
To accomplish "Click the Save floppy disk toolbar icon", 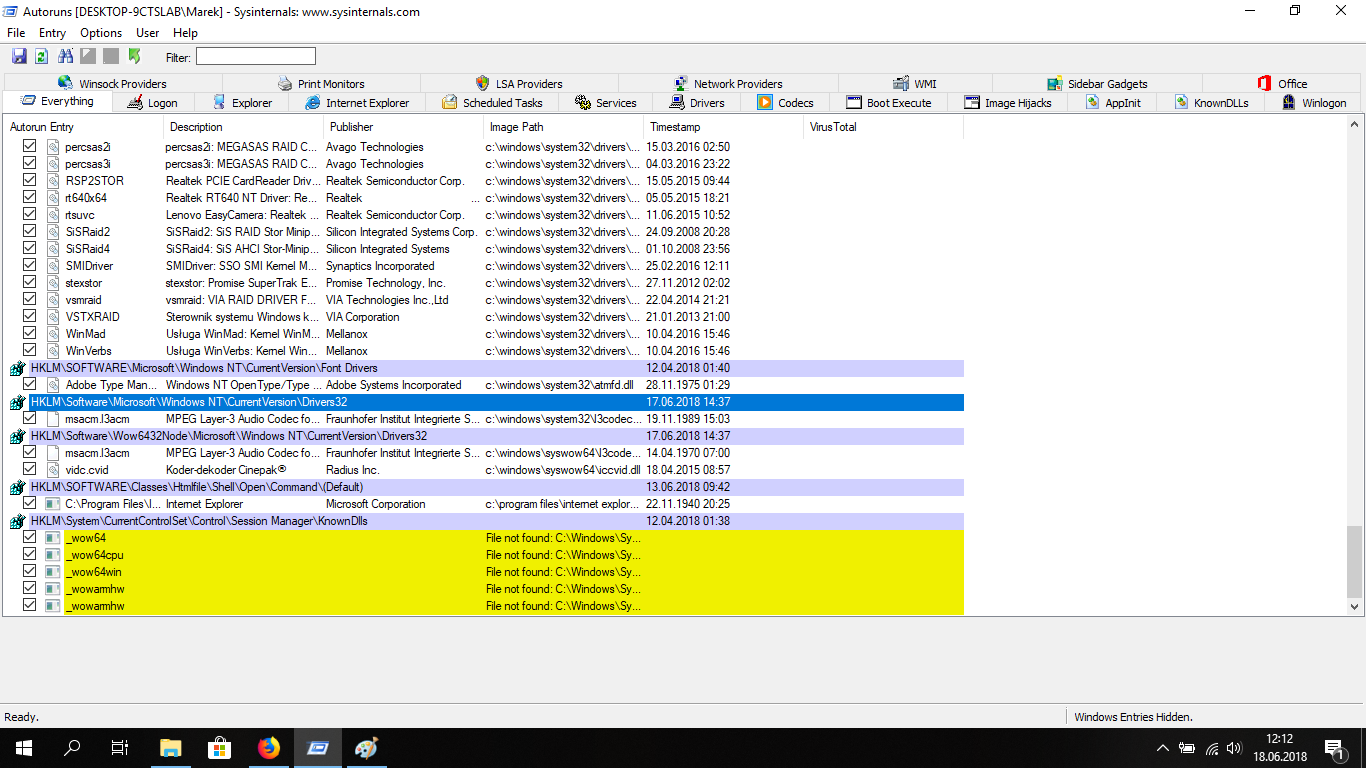I will (x=19, y=56).
